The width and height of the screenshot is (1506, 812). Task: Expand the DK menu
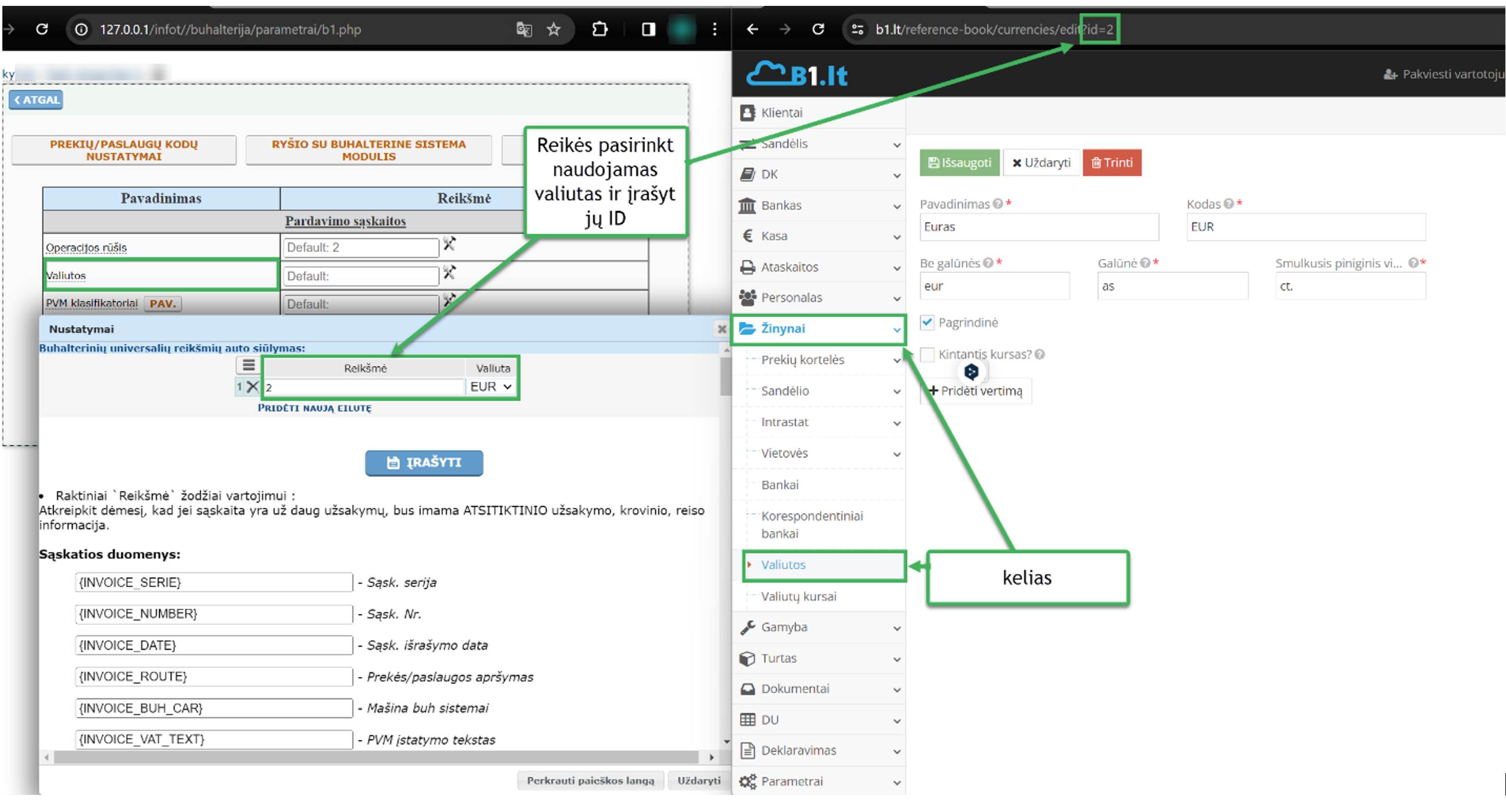(819, 174)
